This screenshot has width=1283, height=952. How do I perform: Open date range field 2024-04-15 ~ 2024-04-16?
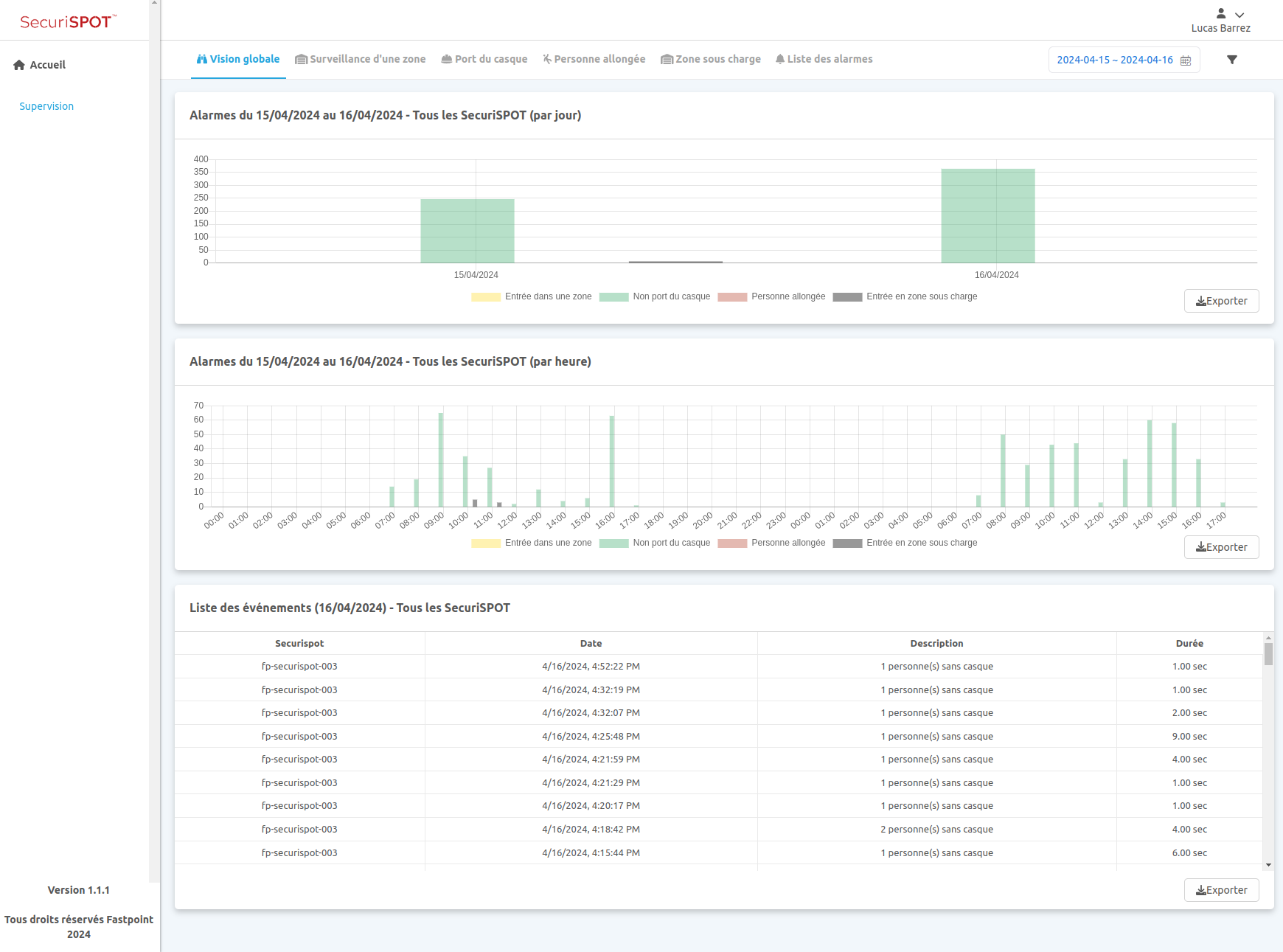coord(1124,60)
